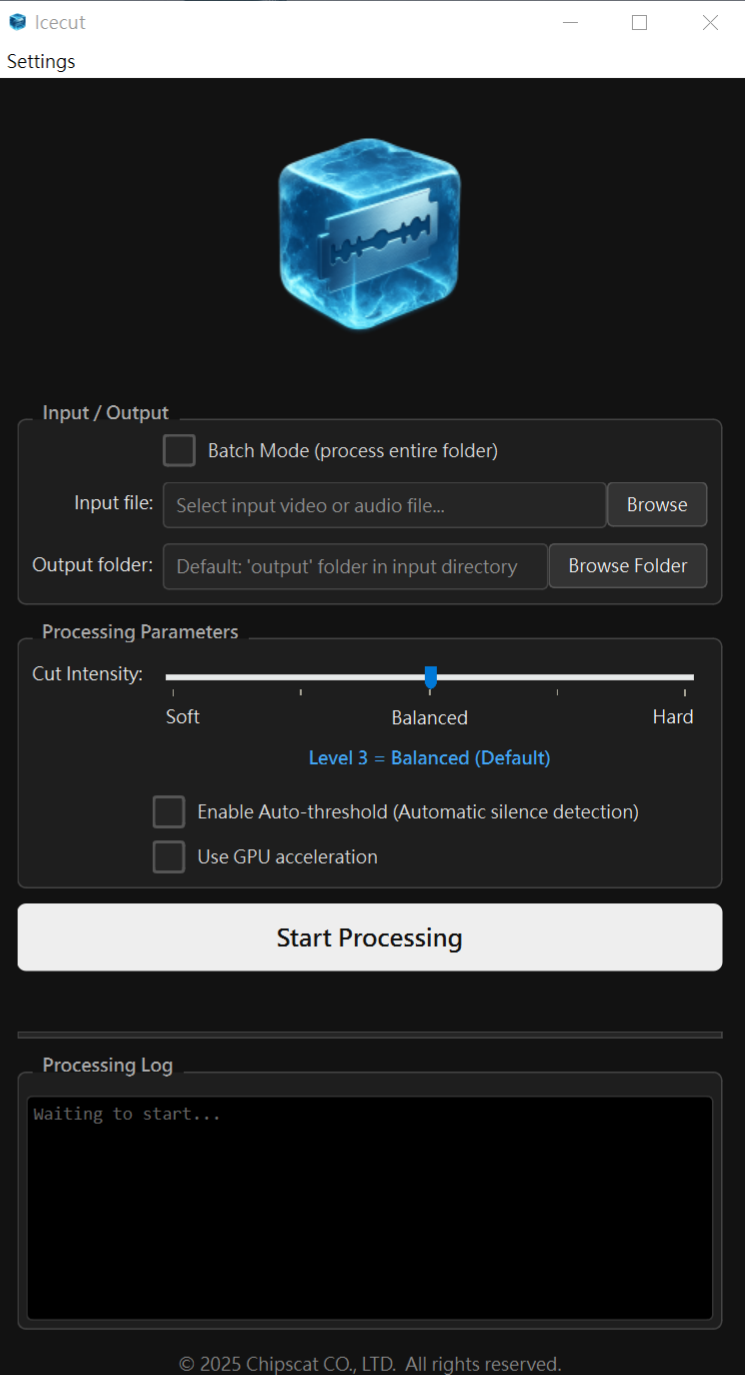Click the progress bar above Processing Log
745x1375 pixels.
click(369, 1035)
